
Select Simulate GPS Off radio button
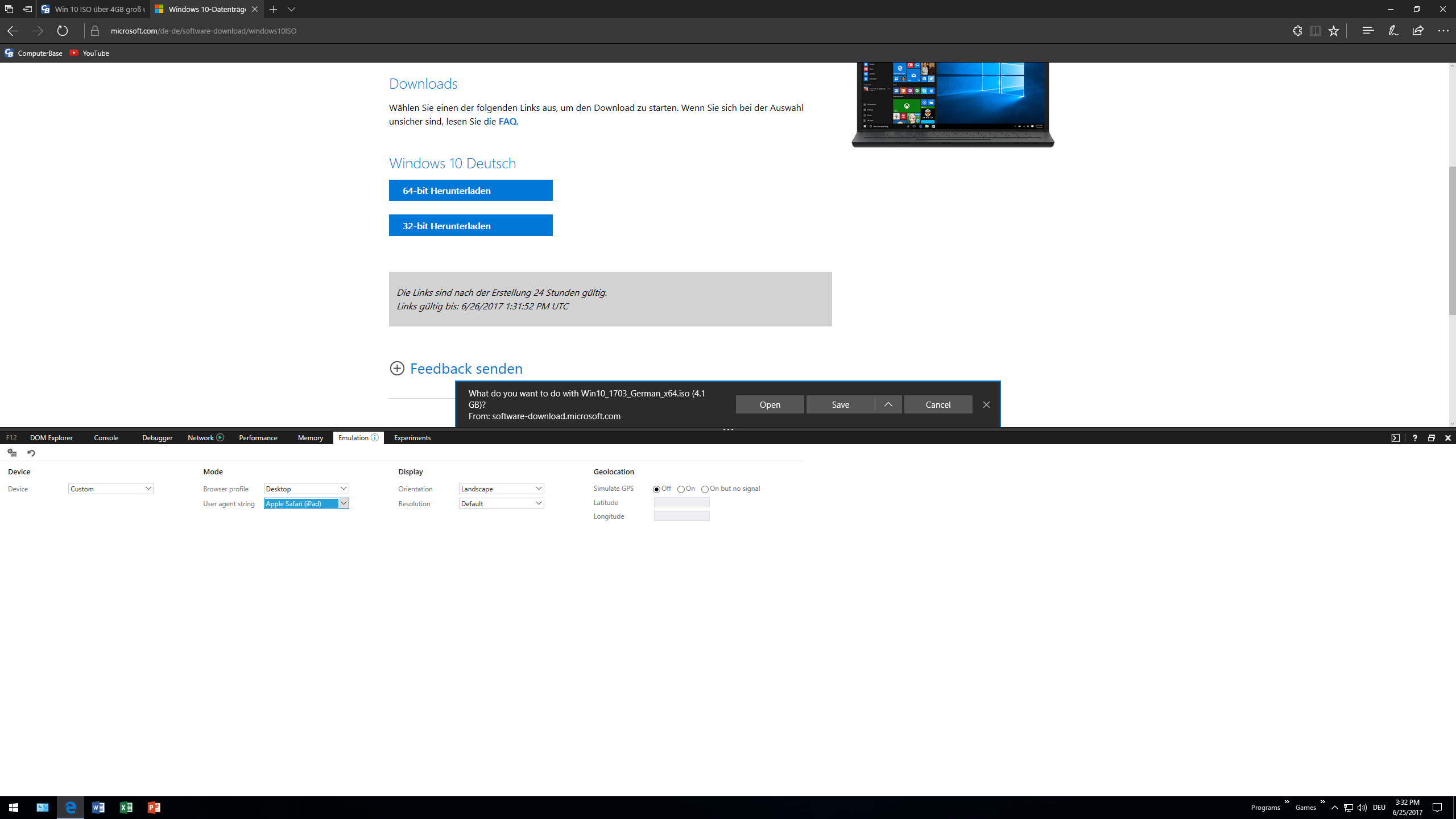click(657, 489)
